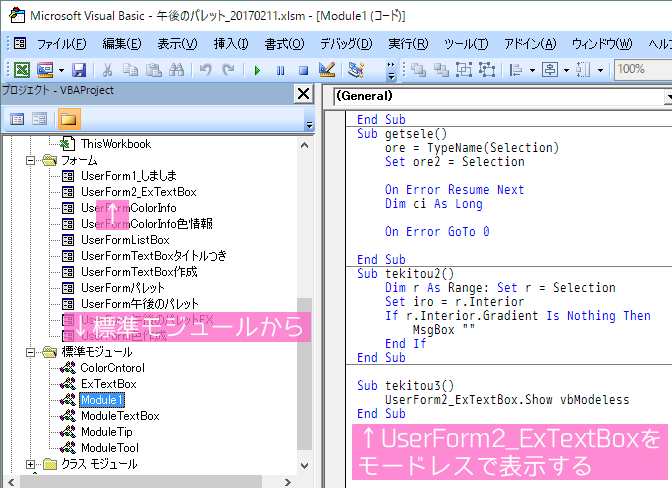Run the macro with the green play icon
672x488 pixels.
(257, 70)
